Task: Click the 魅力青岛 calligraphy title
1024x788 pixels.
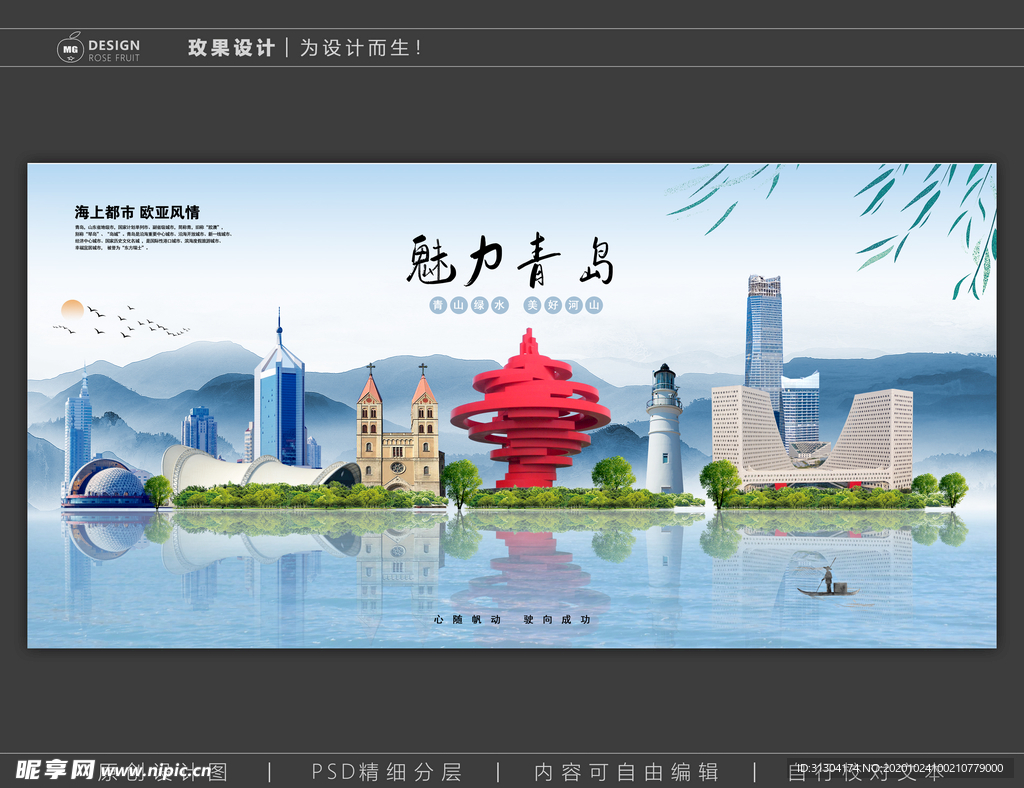Action: (510, 260)
